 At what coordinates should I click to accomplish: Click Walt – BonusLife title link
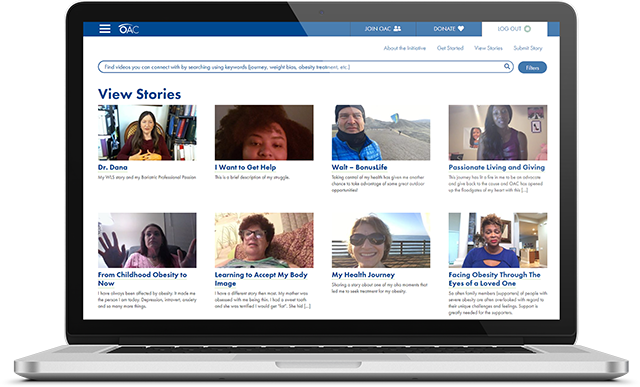(x=360, y=167)
